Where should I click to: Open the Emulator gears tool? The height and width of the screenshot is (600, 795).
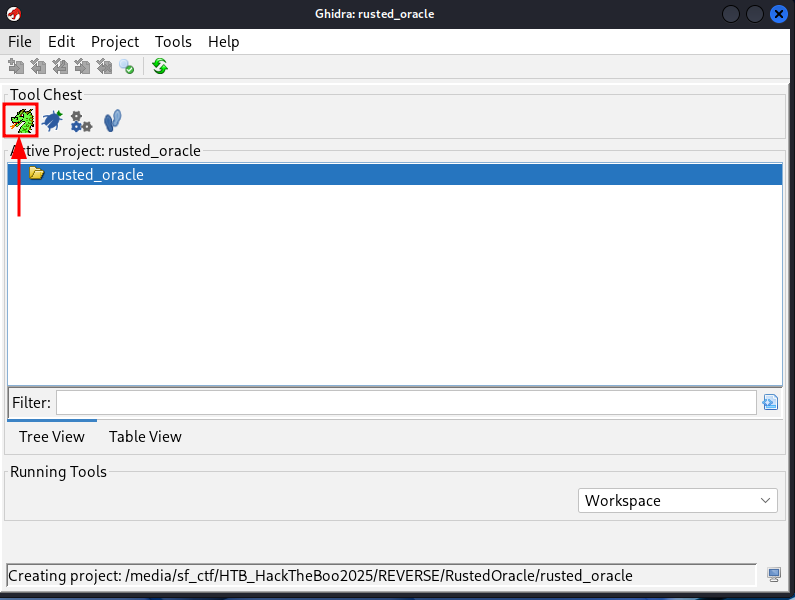point(81,122)
